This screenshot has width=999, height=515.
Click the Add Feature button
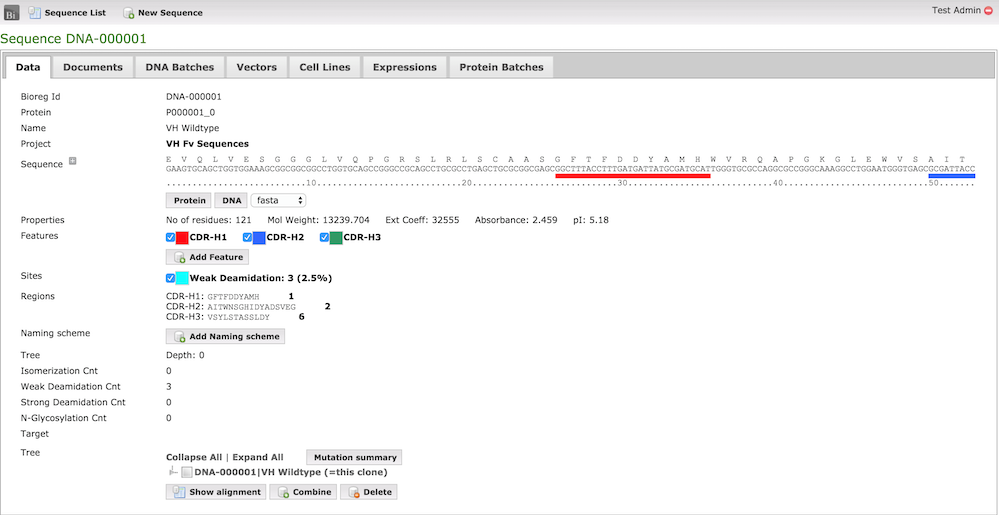pos(207,257)
